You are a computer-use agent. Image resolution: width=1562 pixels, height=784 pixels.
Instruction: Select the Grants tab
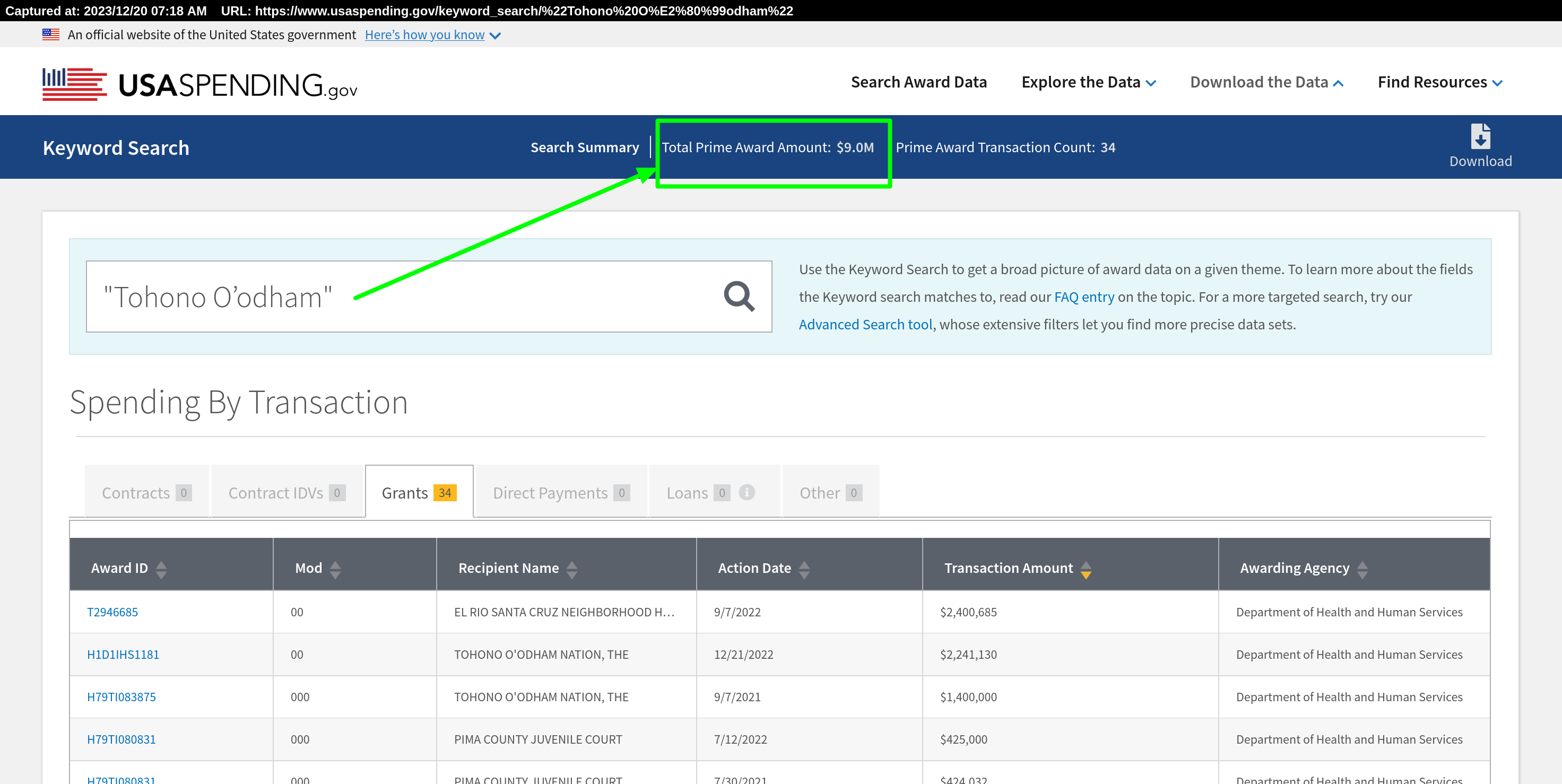point(419,492)
